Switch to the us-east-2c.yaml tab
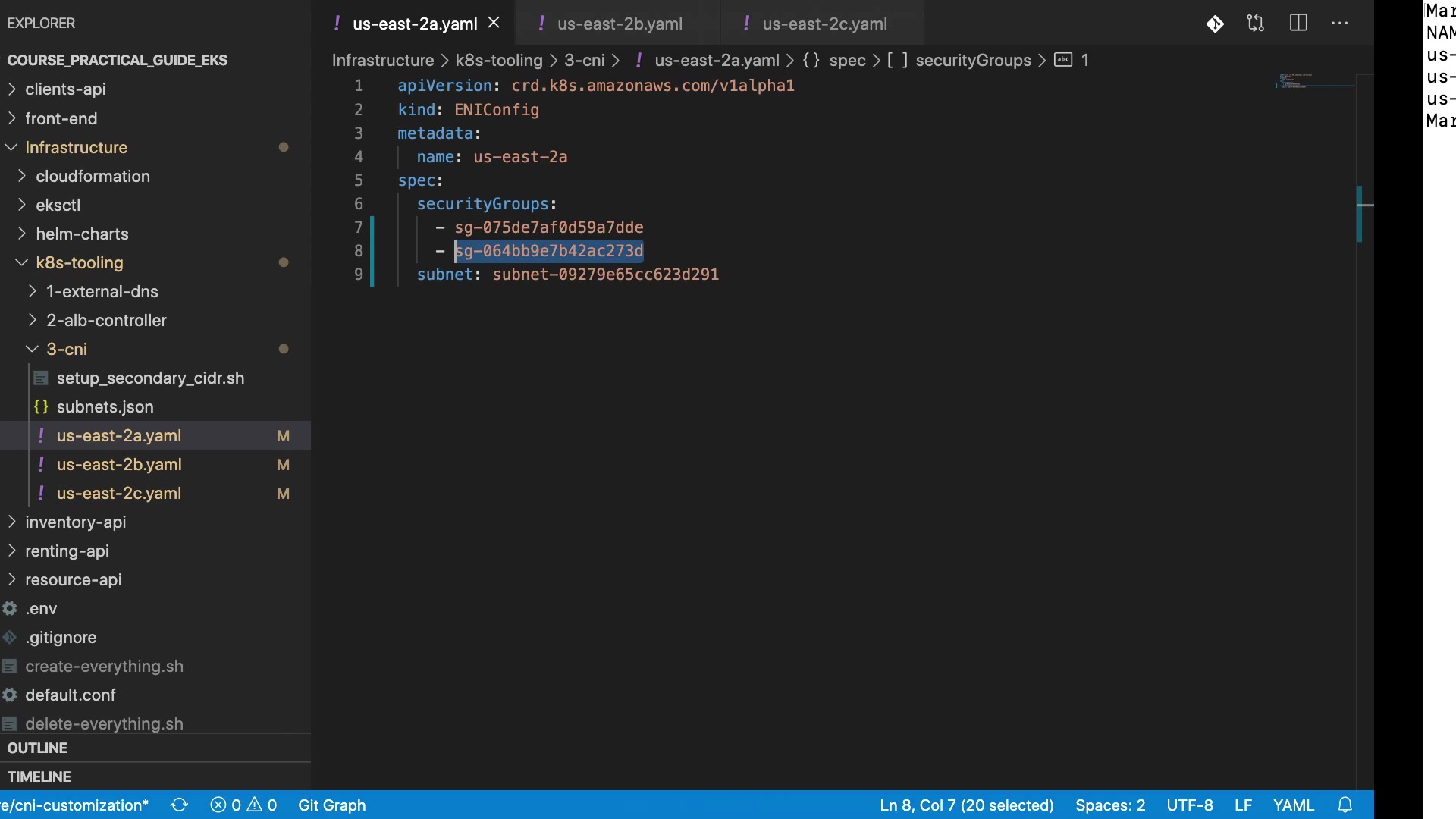 point(824,24)
